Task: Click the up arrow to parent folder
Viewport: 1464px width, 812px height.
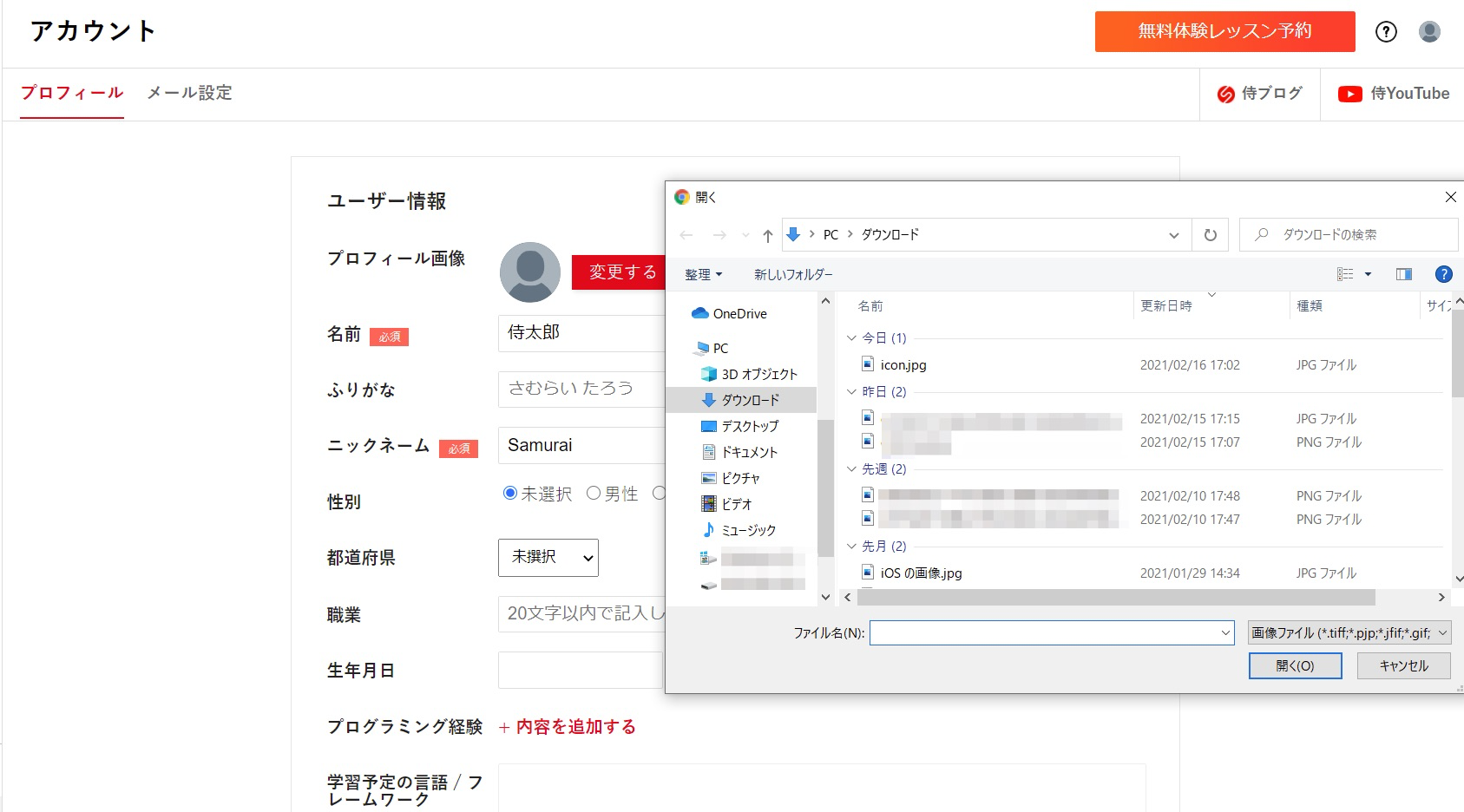Action: tap(767, 235)
